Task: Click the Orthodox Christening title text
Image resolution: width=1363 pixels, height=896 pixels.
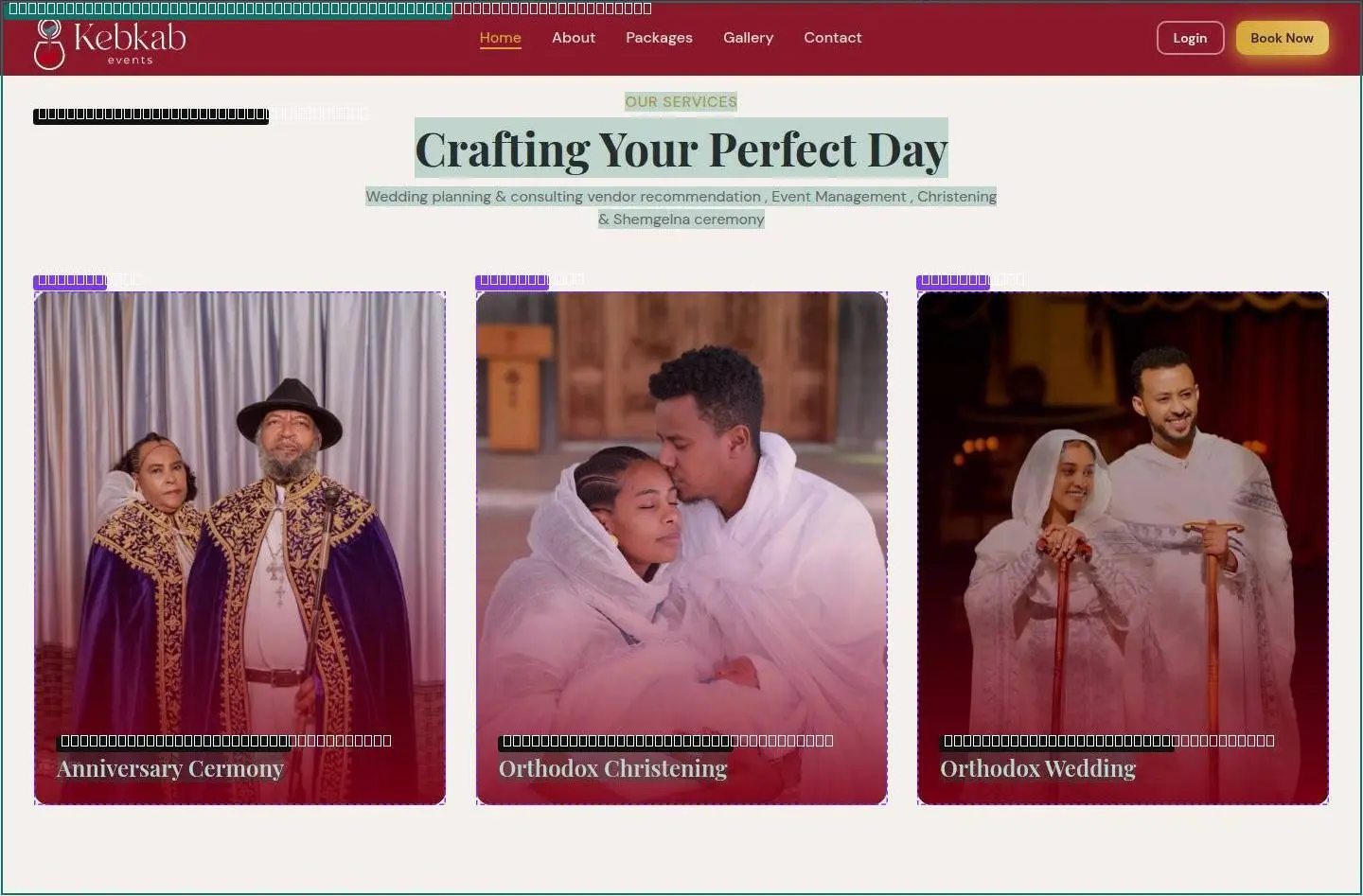Action: (x=613, y=768)
